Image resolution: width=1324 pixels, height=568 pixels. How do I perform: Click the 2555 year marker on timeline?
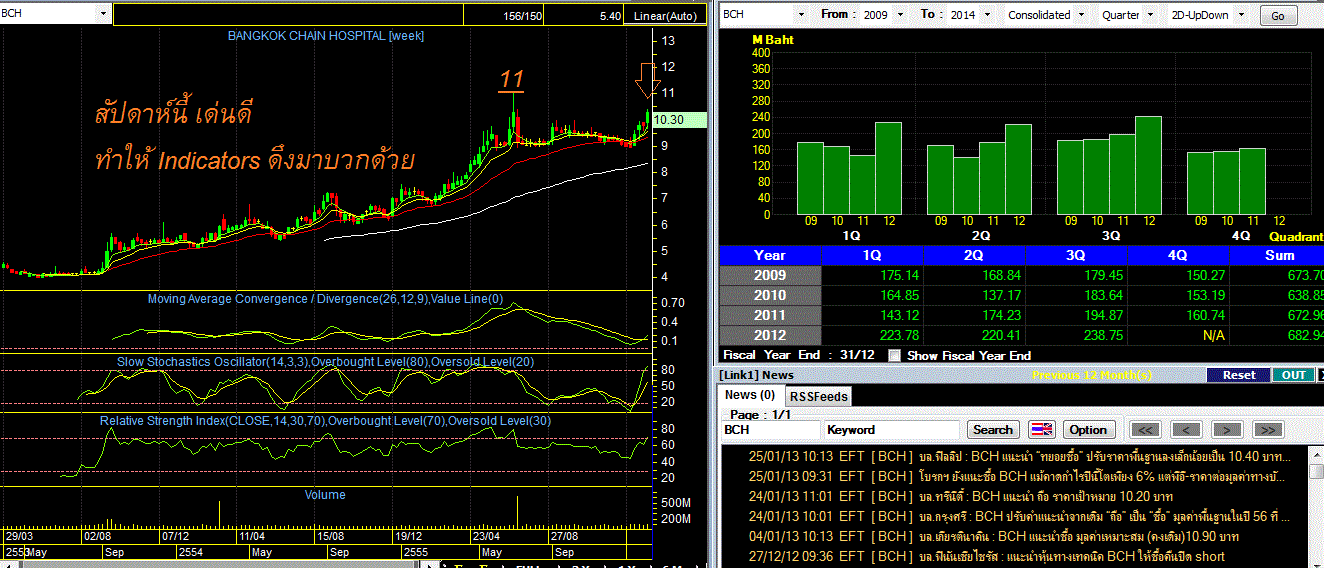click(418, 552)
